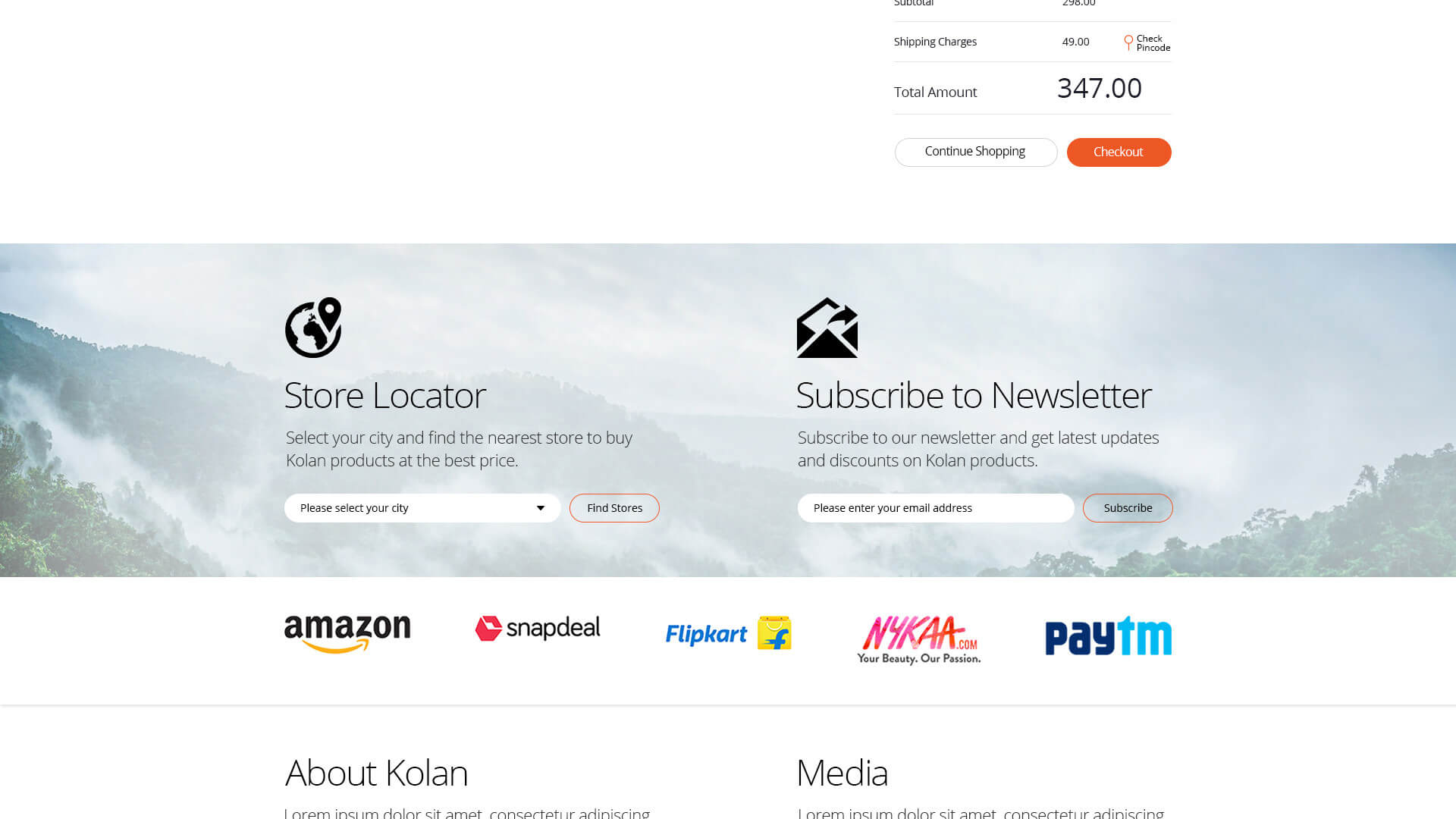Click the Subscribe button
1456x819 pixels.
[1128, 508]
